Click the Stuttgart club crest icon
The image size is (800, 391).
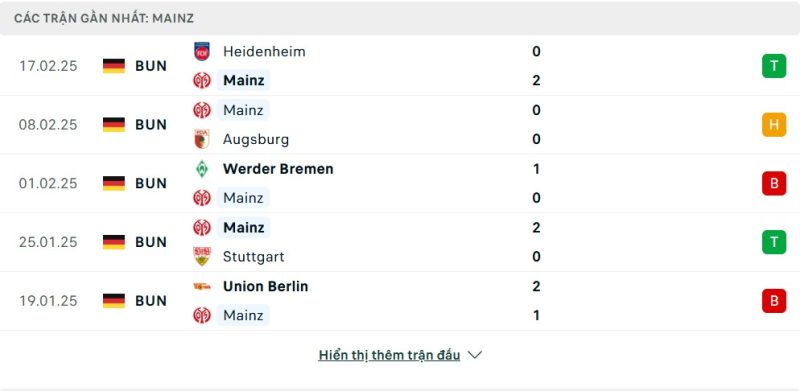coord(202,256)
